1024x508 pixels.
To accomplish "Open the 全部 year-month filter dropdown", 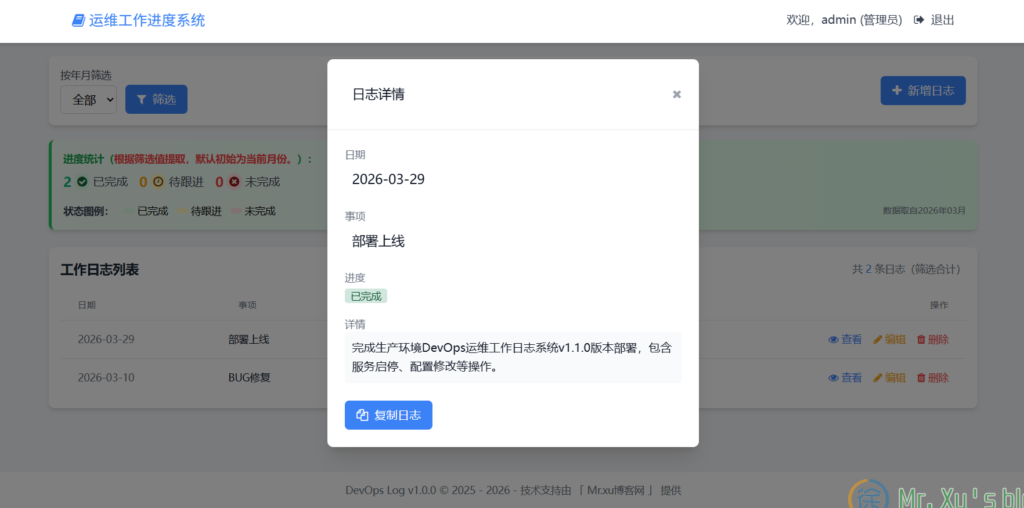I will tap(89, 99).
